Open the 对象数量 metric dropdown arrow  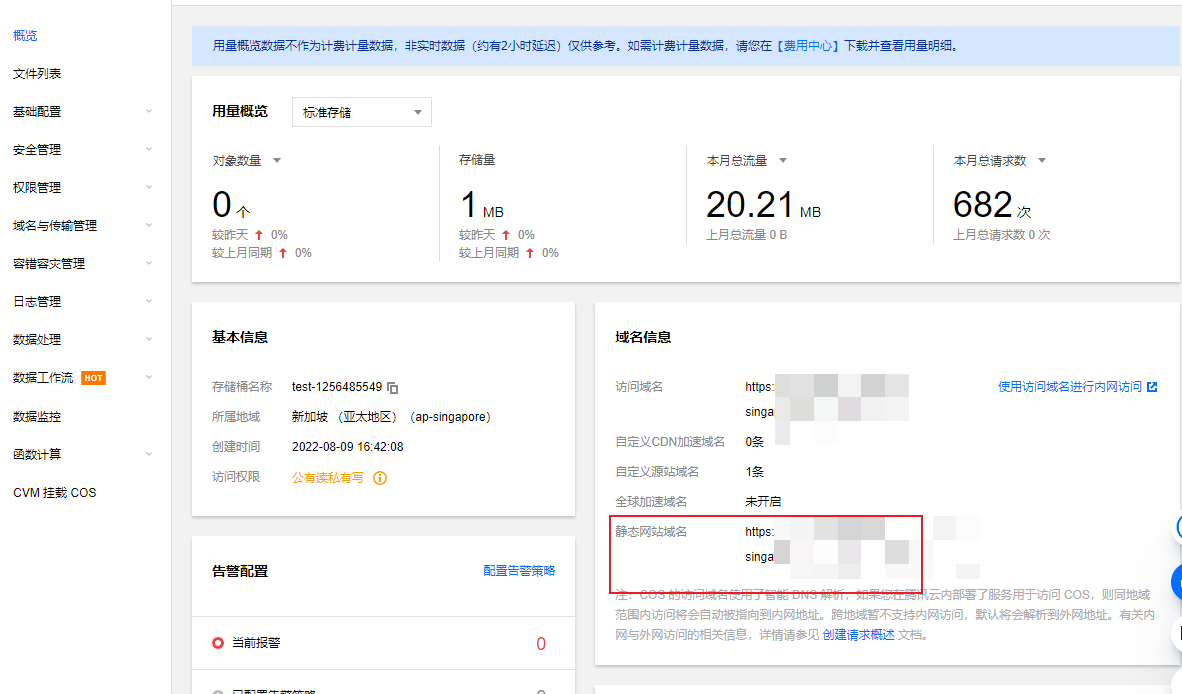[x=278, y=159]
